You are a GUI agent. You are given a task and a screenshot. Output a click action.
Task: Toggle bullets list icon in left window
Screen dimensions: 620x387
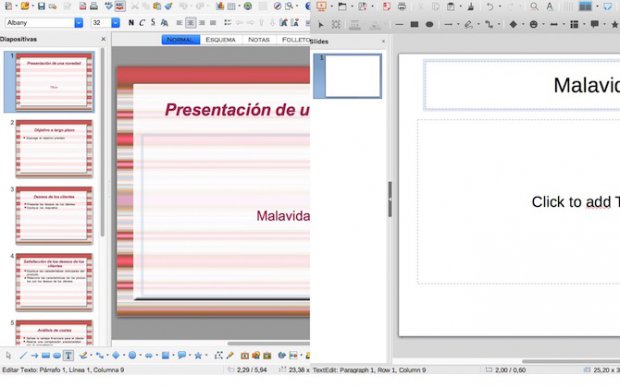click(227, 23)
